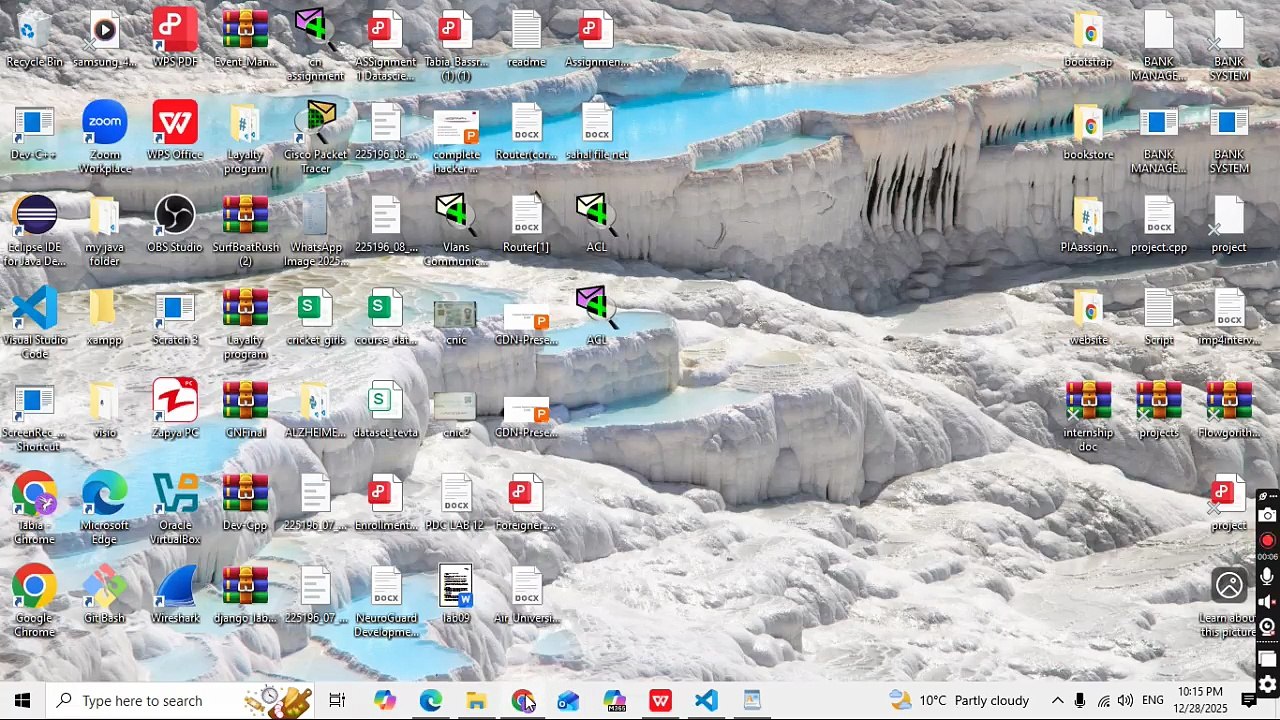Open Task View on the taskbar
1280x720 pixels.
337,701
